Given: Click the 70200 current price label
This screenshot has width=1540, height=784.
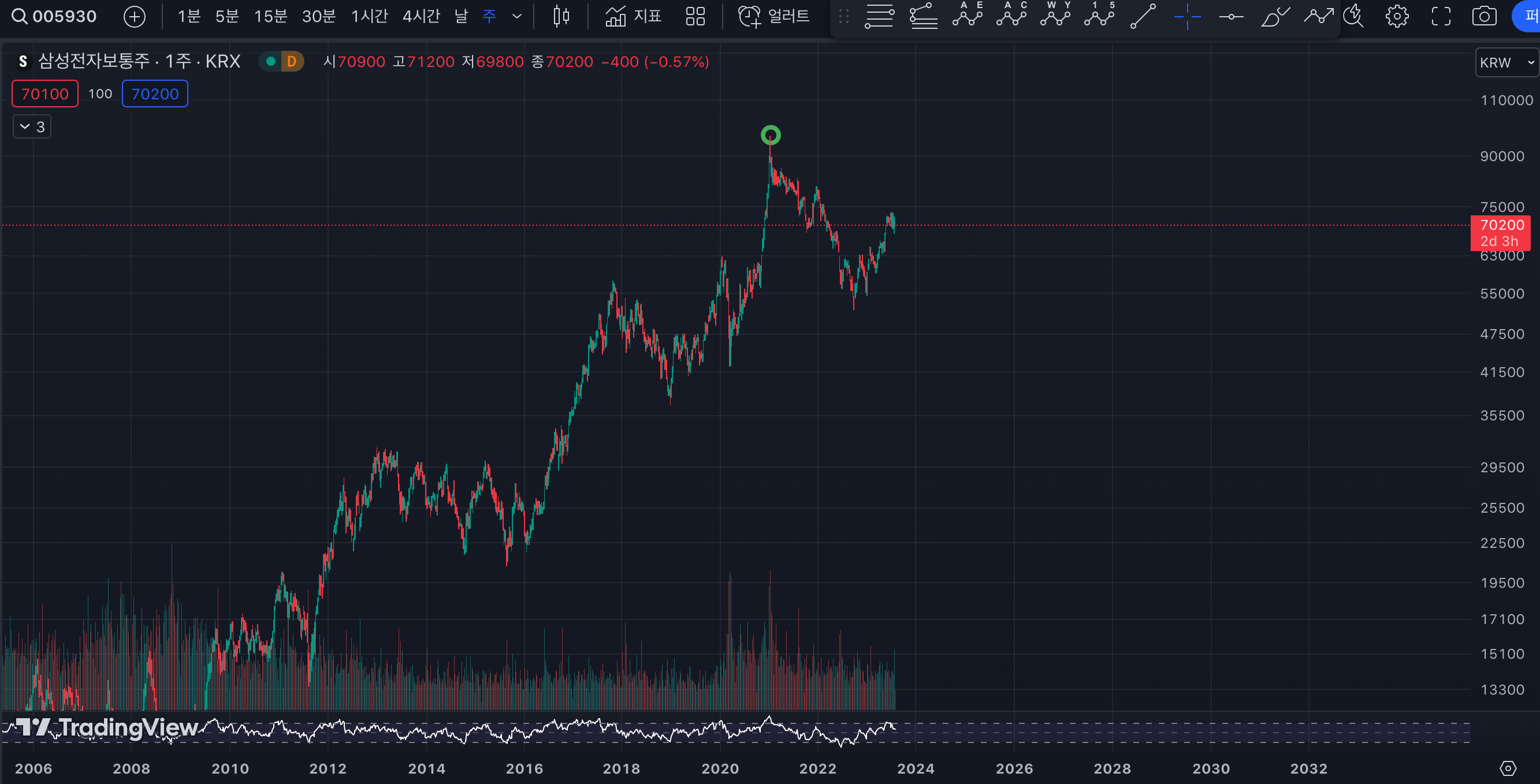Looking at the screenshot, I should (x=1501, y=233).
